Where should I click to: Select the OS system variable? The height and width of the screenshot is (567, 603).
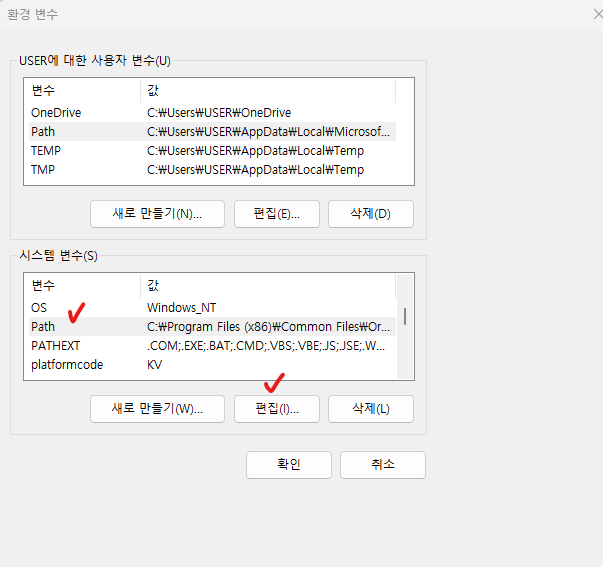point(212,308)
